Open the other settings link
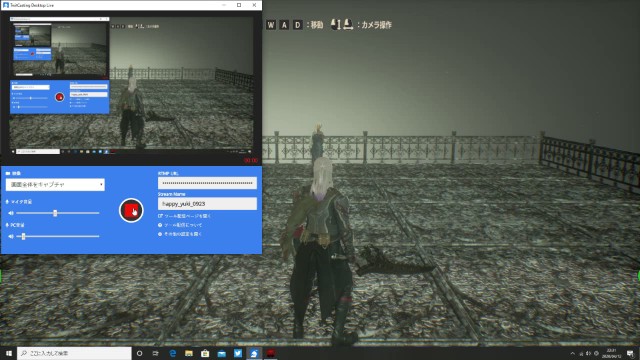Viewport: 640px width, 360px height. (180, 234)
